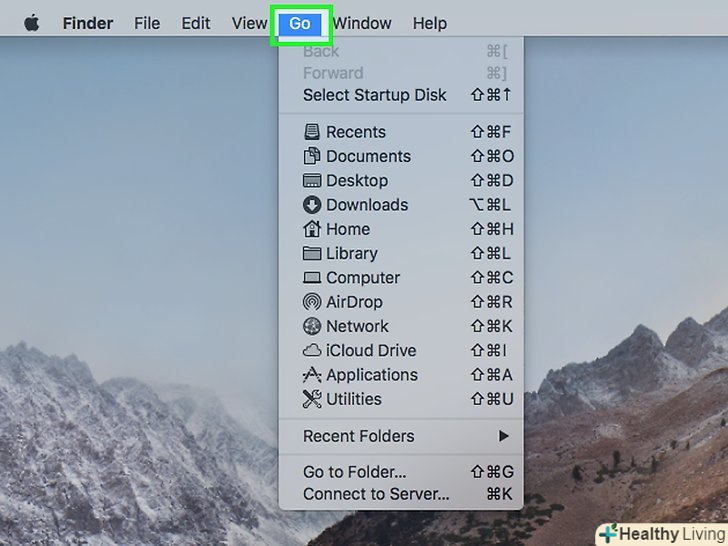This screenshot has width=728, height=546.
Task: Select Computer from the Go menu
Action: click(x=401, y=278)
